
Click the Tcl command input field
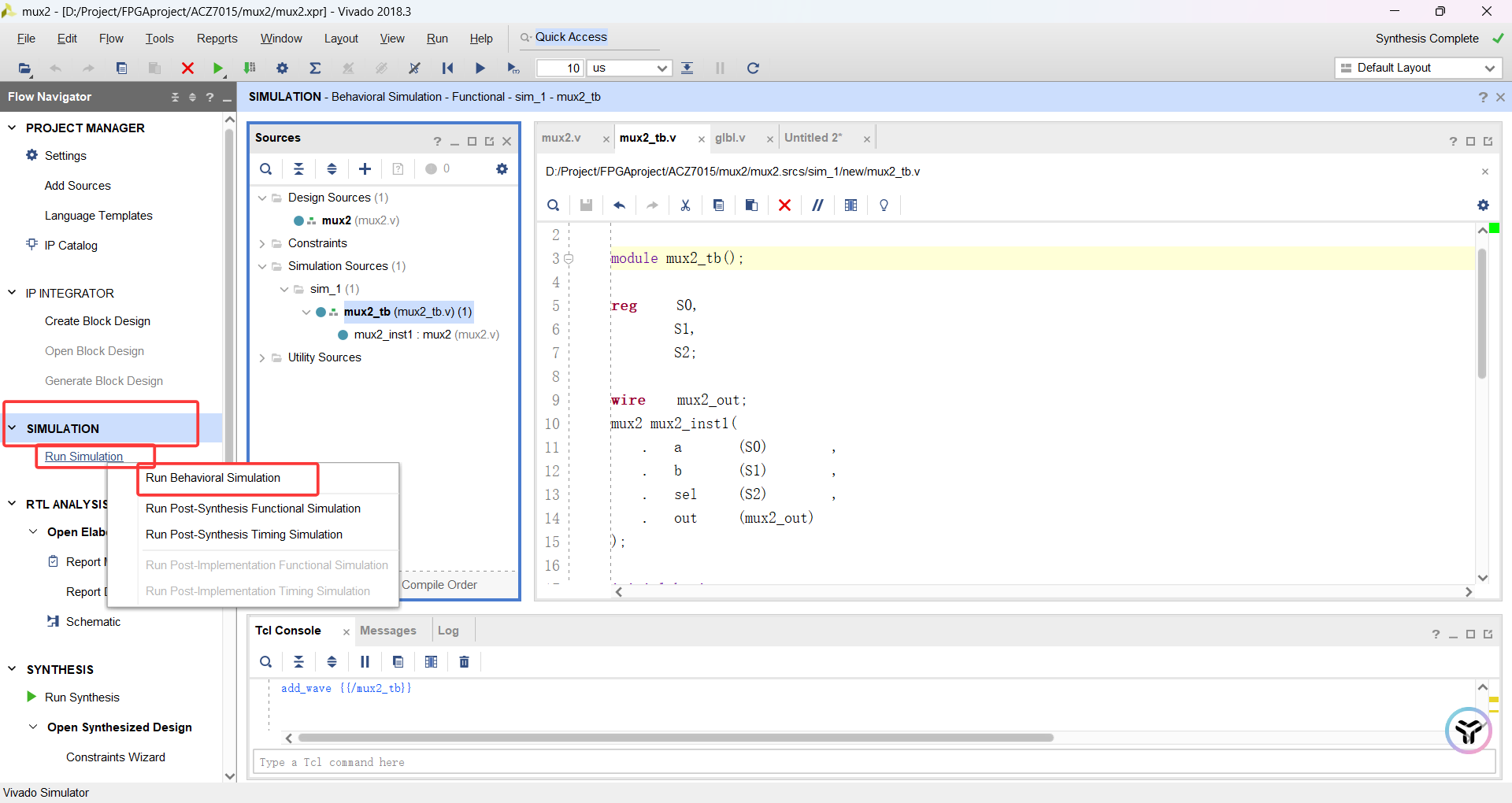tap(873, 762)
